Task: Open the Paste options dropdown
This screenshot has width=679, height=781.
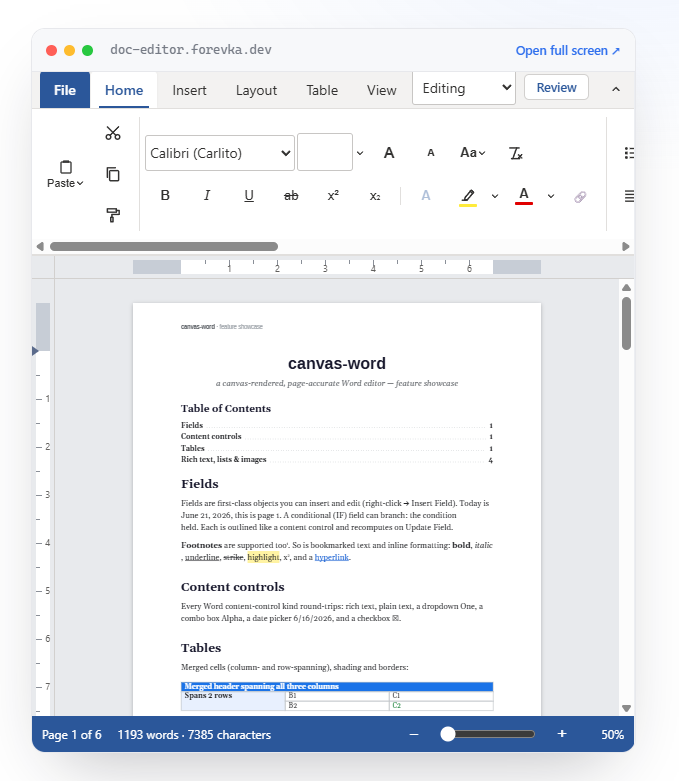Action: 65,183
